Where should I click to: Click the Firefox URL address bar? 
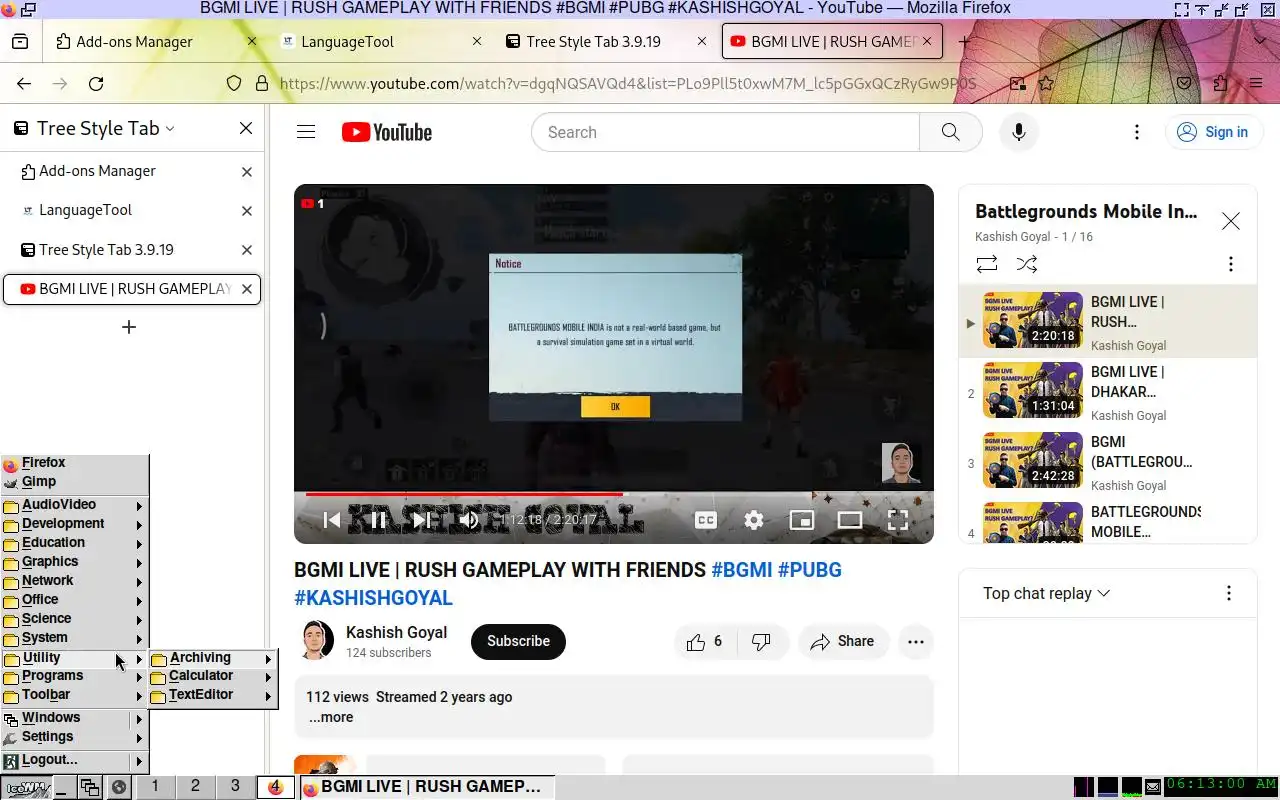tap(628, 84)
